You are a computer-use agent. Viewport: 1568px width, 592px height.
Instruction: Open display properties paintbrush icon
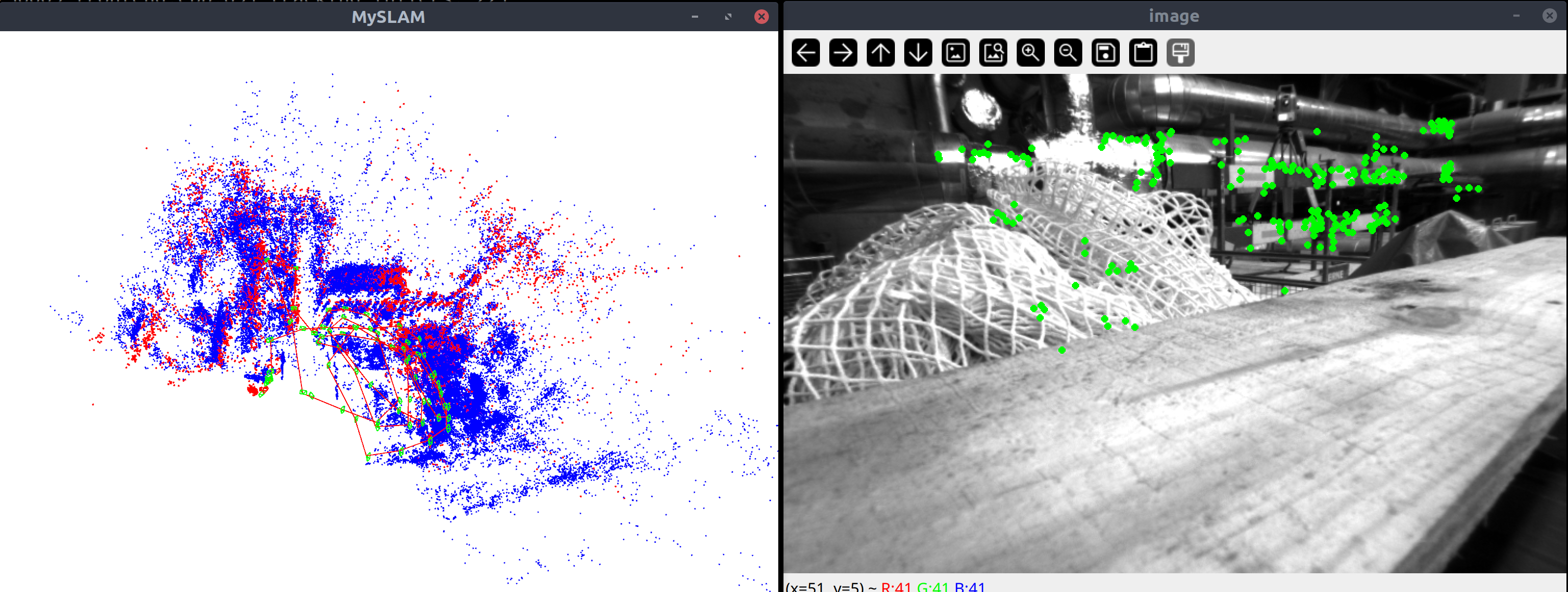(x=1180, y=53)
